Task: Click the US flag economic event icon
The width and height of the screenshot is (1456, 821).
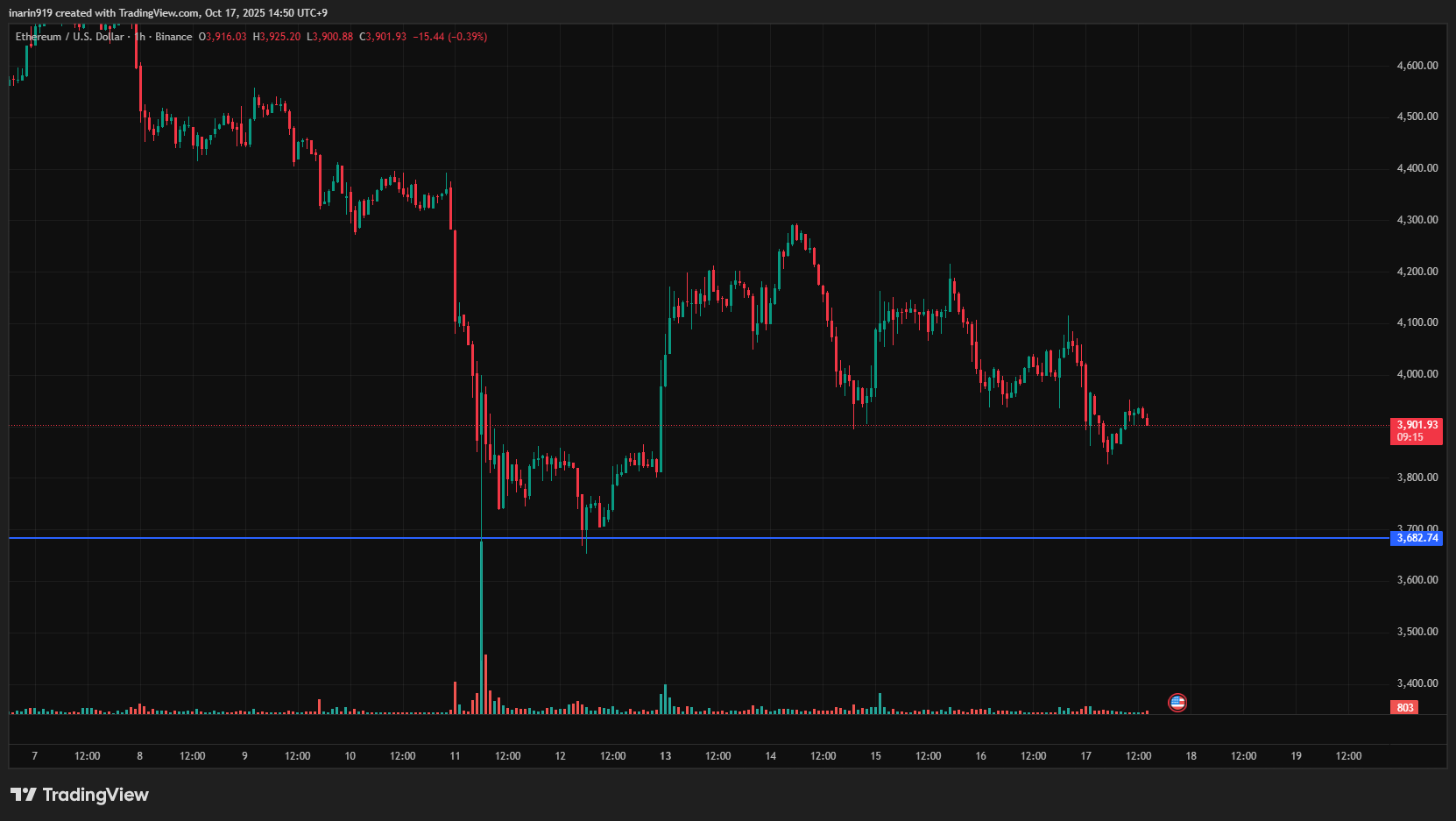Action: pyautogui.click(x=1177, y=703)
